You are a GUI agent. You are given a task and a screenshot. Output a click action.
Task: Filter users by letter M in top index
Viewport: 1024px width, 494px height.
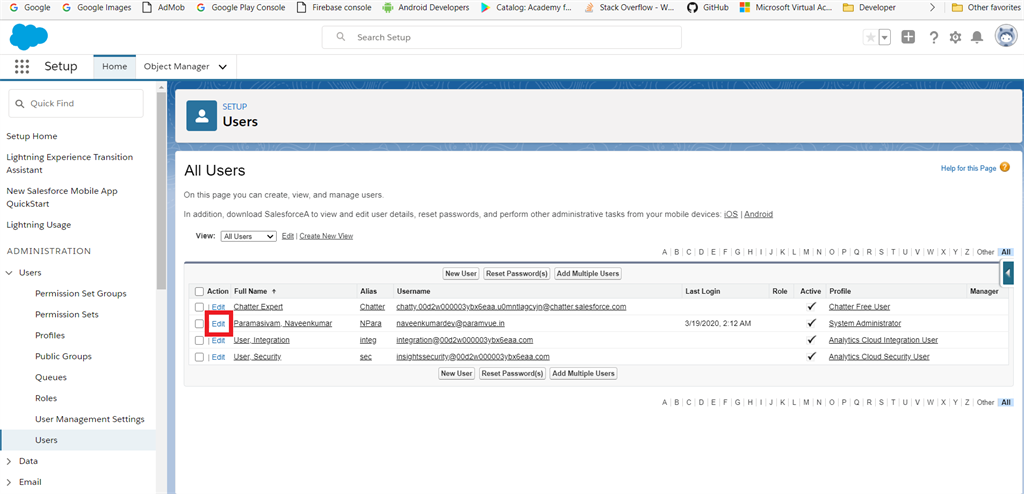click(x=807, y=252)
